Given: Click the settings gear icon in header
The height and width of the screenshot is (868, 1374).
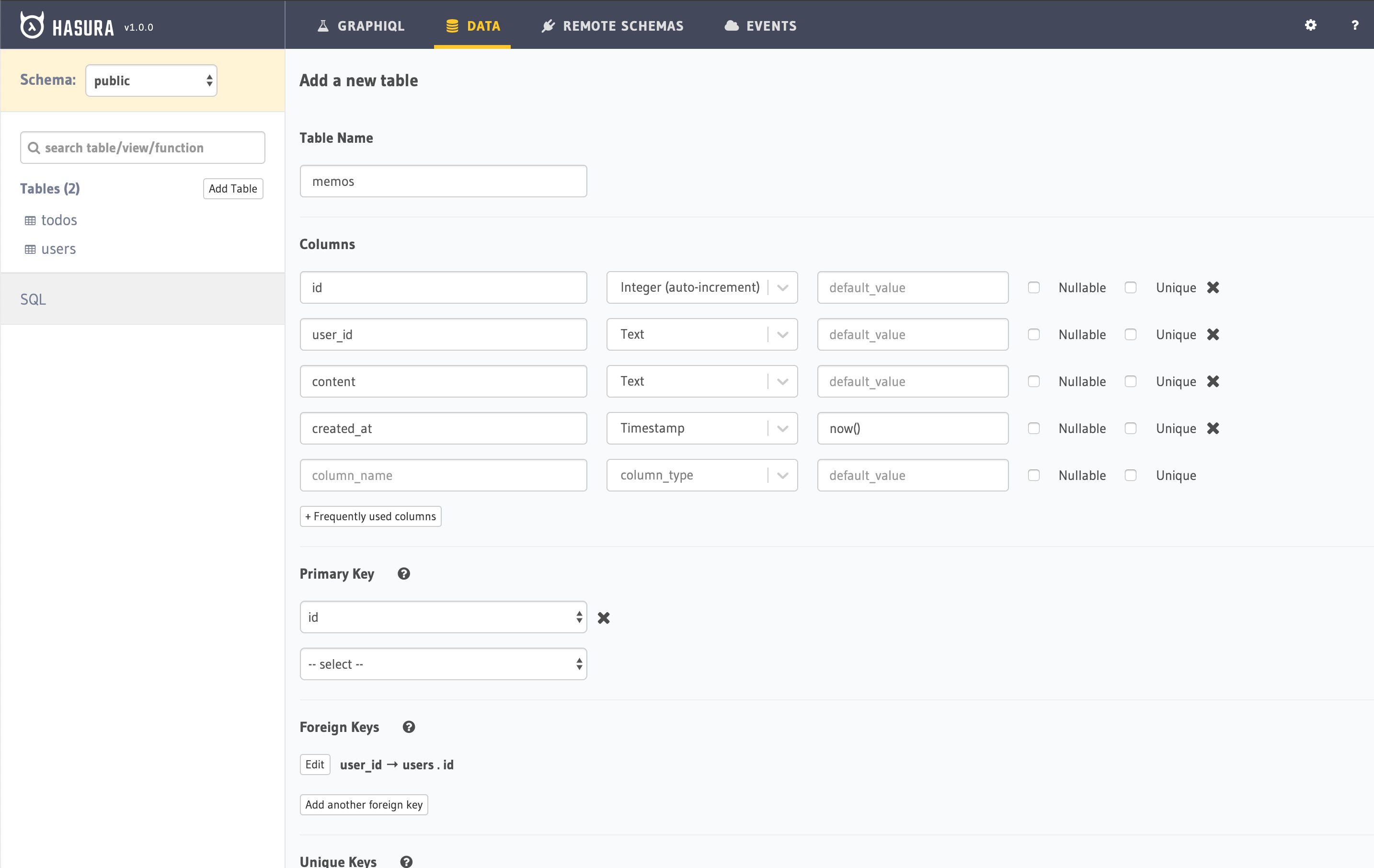Looking at the screenshot, I should pos(1311,25).
